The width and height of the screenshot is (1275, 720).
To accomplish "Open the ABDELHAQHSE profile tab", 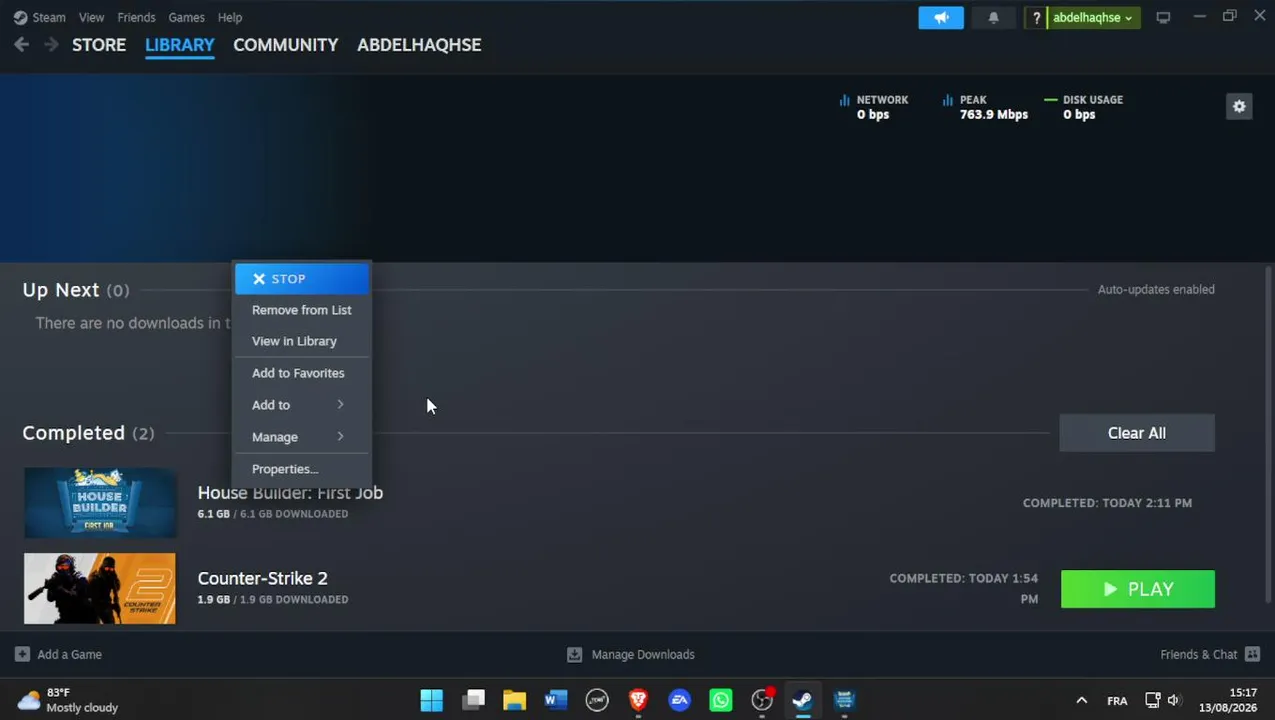I will coord(419,45).
